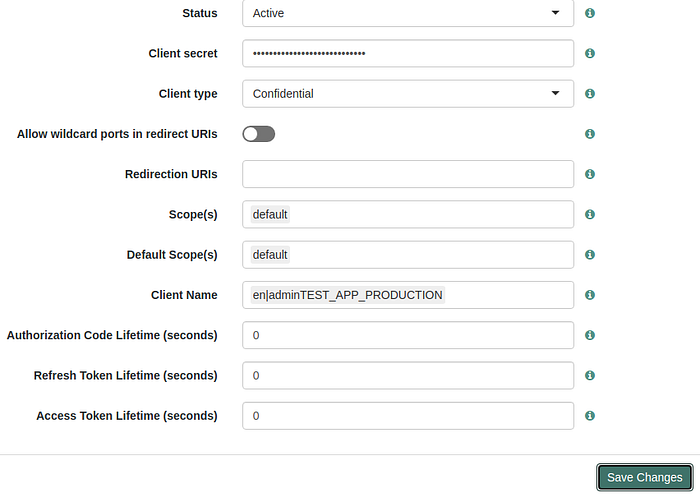Click the Access Token Lifetime seconds field
Image resolution: width=700 pixels, height=497 pixels.
pyautogui.click(x=408, y=416)
